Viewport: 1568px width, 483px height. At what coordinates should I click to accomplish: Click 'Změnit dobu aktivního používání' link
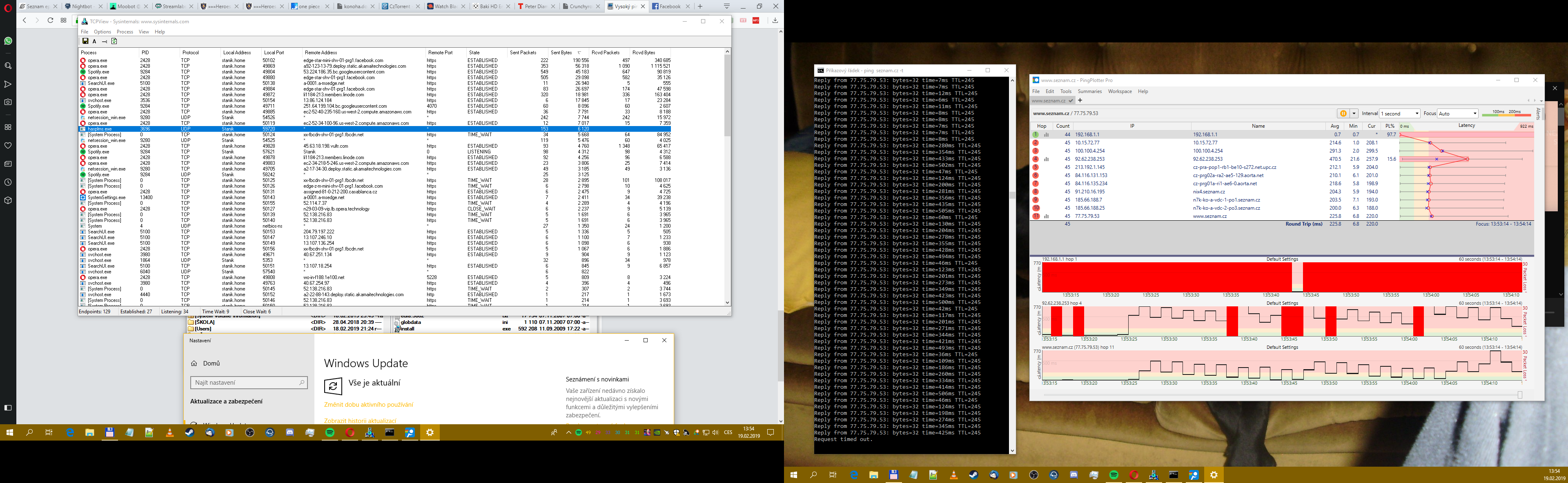pos(368,405)
